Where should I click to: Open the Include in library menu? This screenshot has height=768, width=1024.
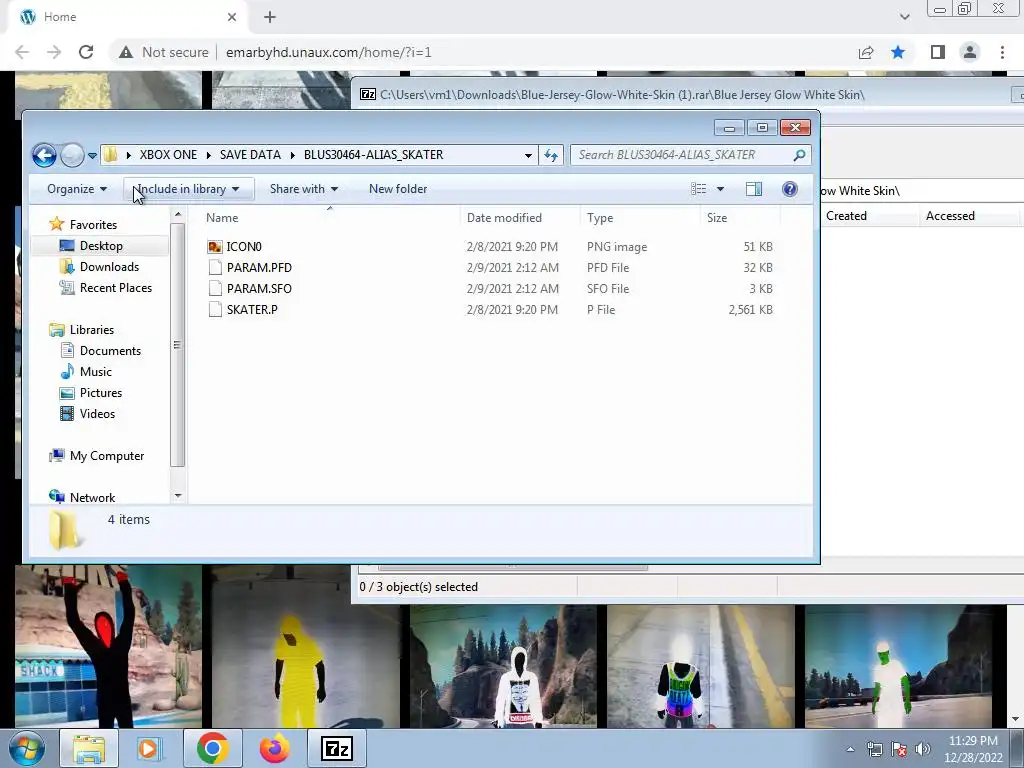[188, 189]
